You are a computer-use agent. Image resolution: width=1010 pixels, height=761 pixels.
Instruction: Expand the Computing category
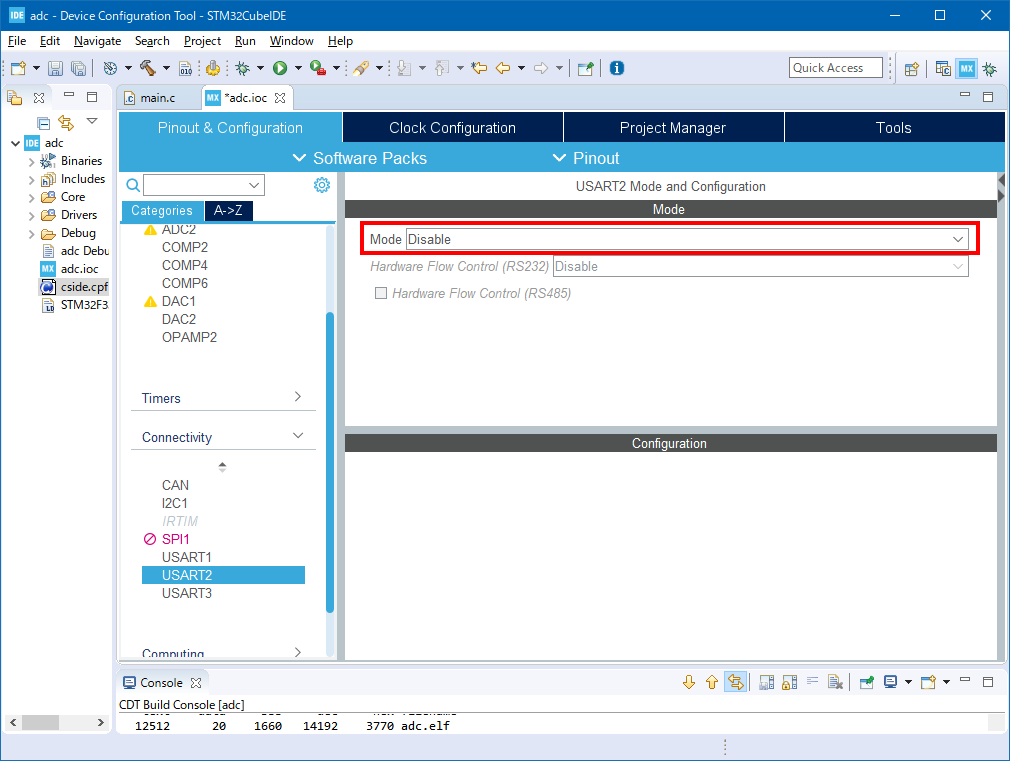point(298,652)
